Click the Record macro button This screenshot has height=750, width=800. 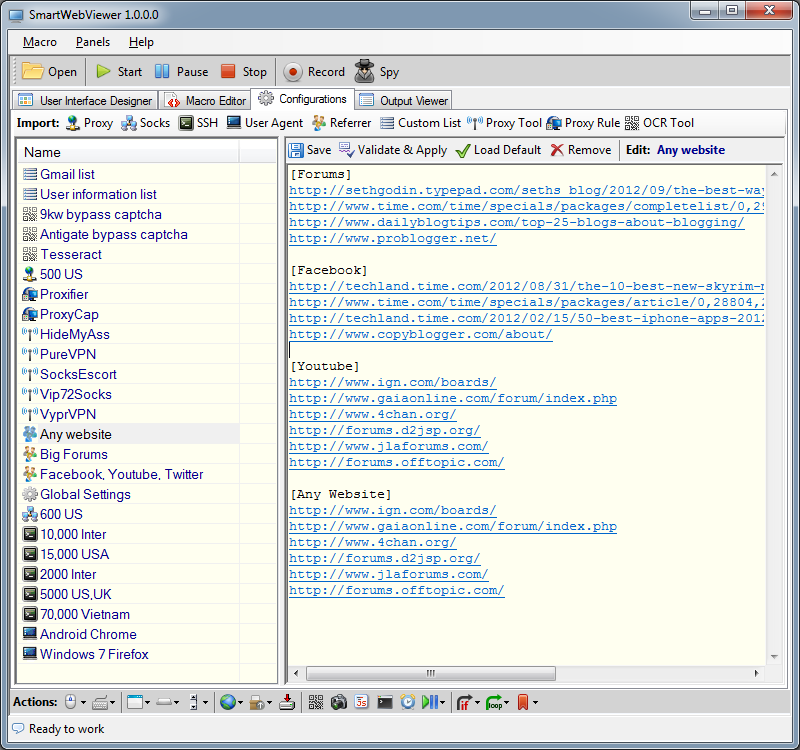click(x=314, y=72)
